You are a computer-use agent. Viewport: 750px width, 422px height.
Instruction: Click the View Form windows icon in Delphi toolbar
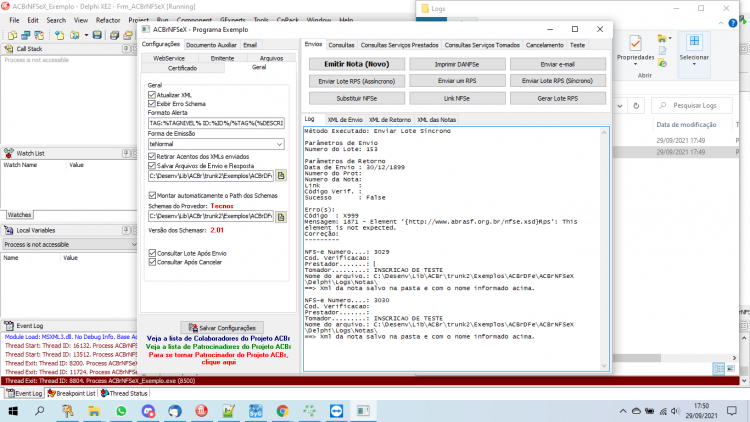pos(26,35)
